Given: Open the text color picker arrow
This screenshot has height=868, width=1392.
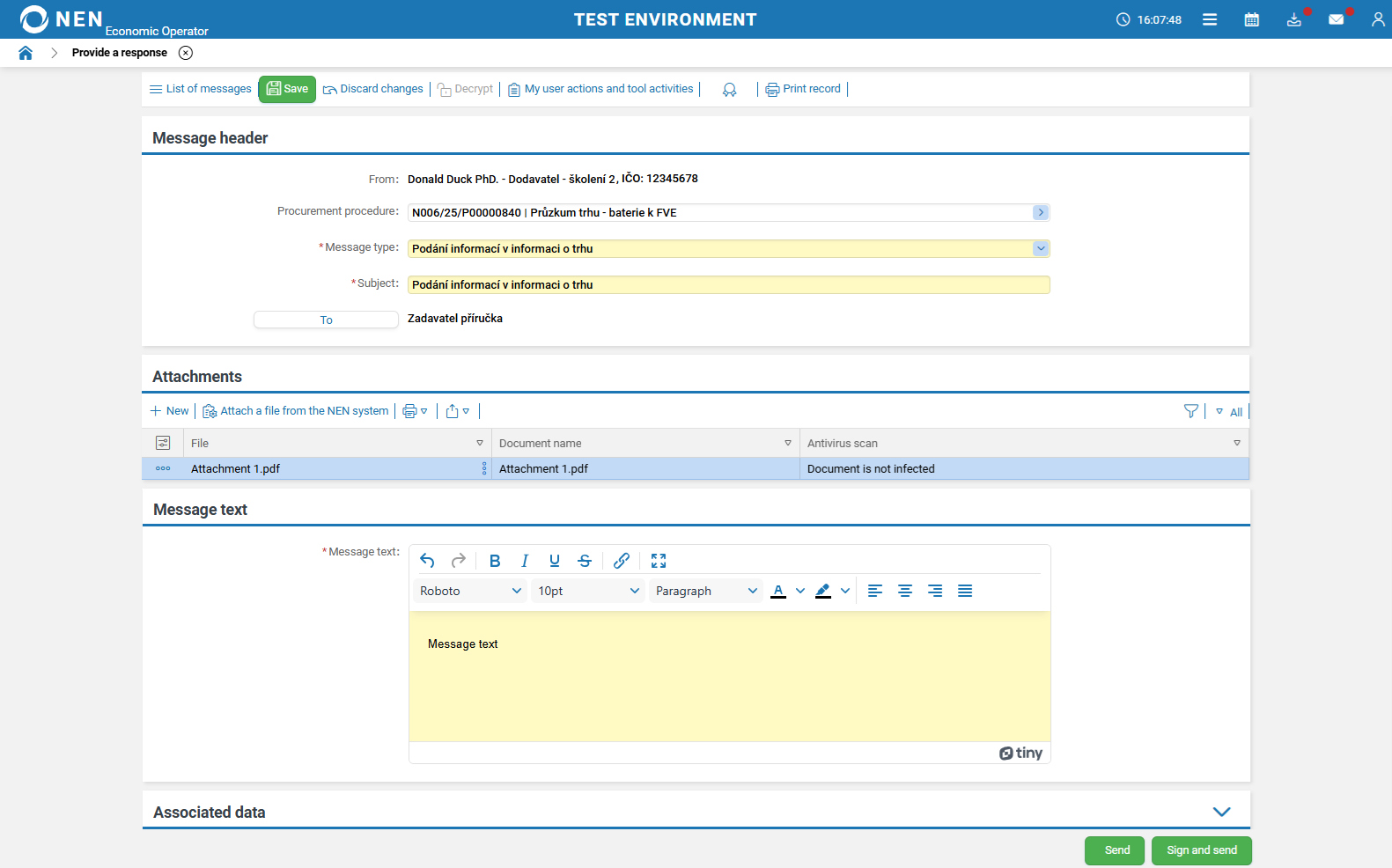Looking at the screenshot, I should tap(800, 591).
